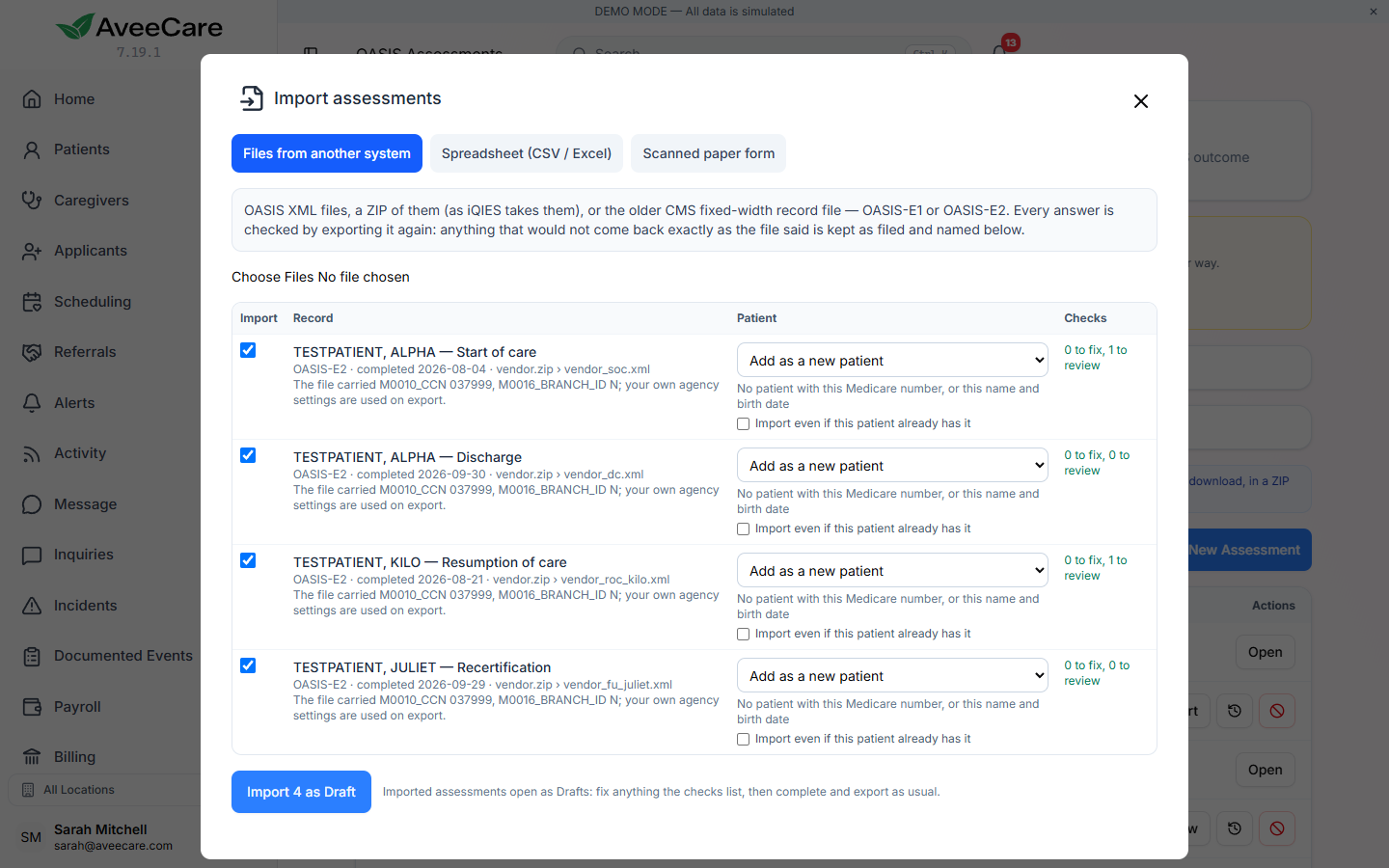Open patient dropdown for the Discharge record
Screen dimensions: 1389x868
(892, 466)
